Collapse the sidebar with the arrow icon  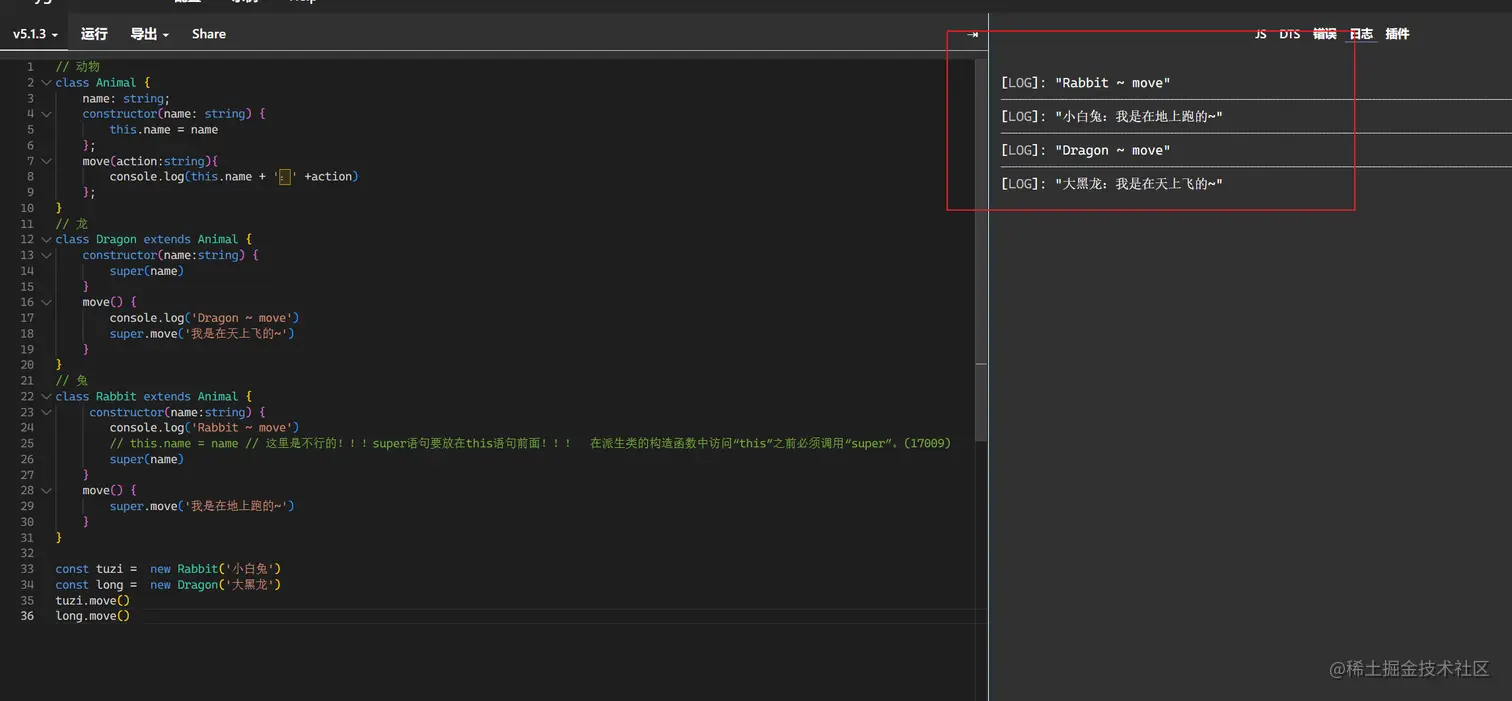pos(972,34)
